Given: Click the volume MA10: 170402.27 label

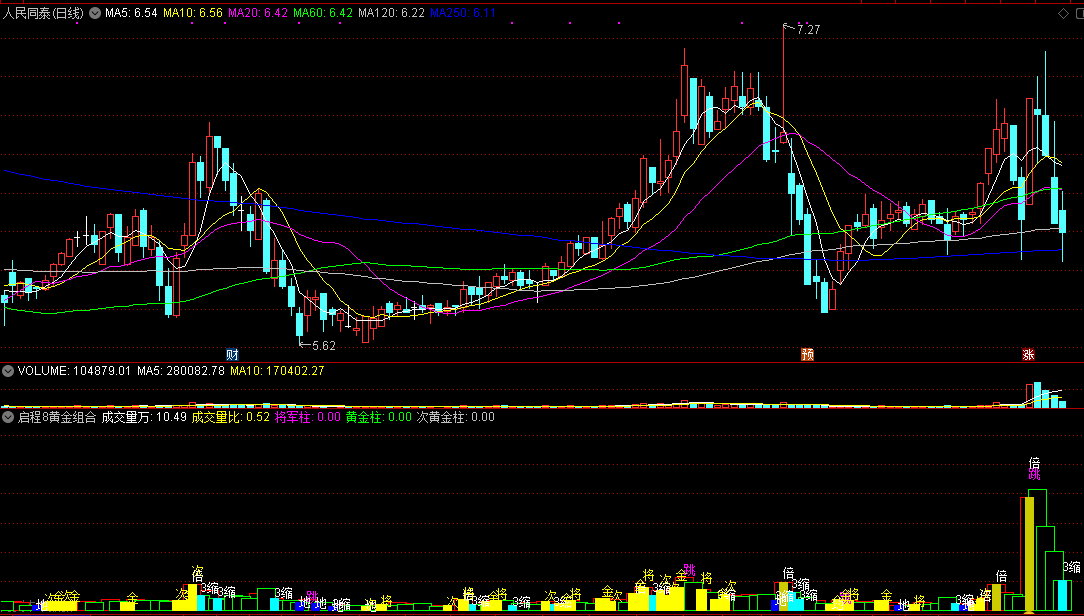Looking at the screenshot, I should [277, 371].
